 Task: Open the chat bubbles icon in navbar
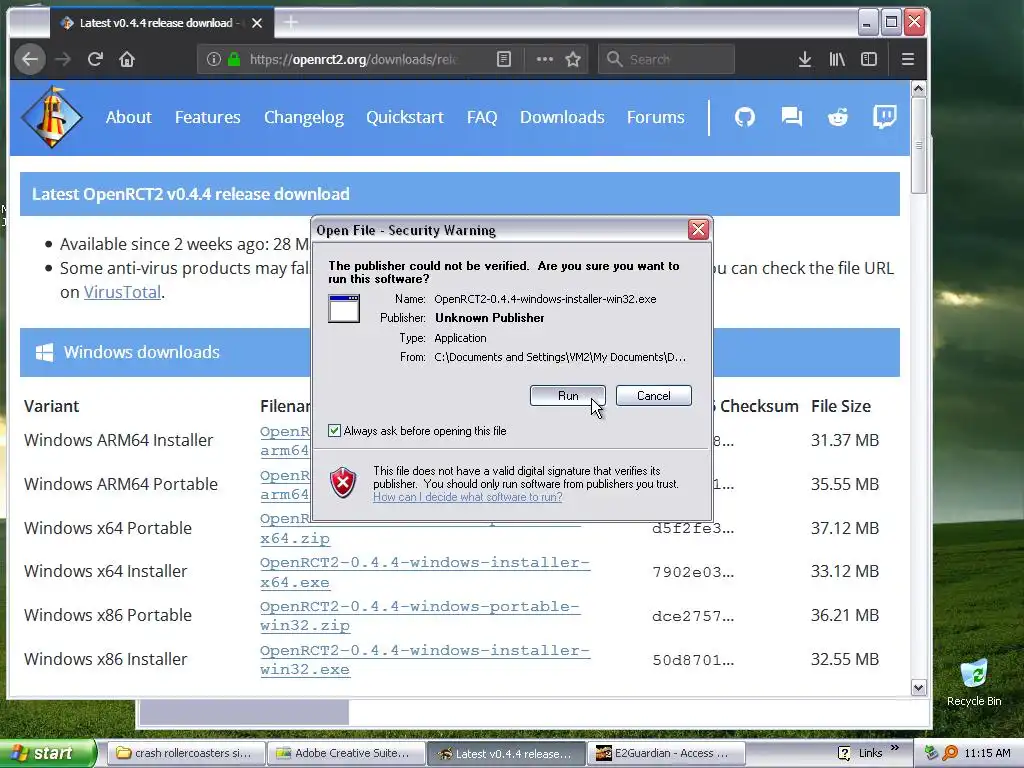(x=792, y=117)
